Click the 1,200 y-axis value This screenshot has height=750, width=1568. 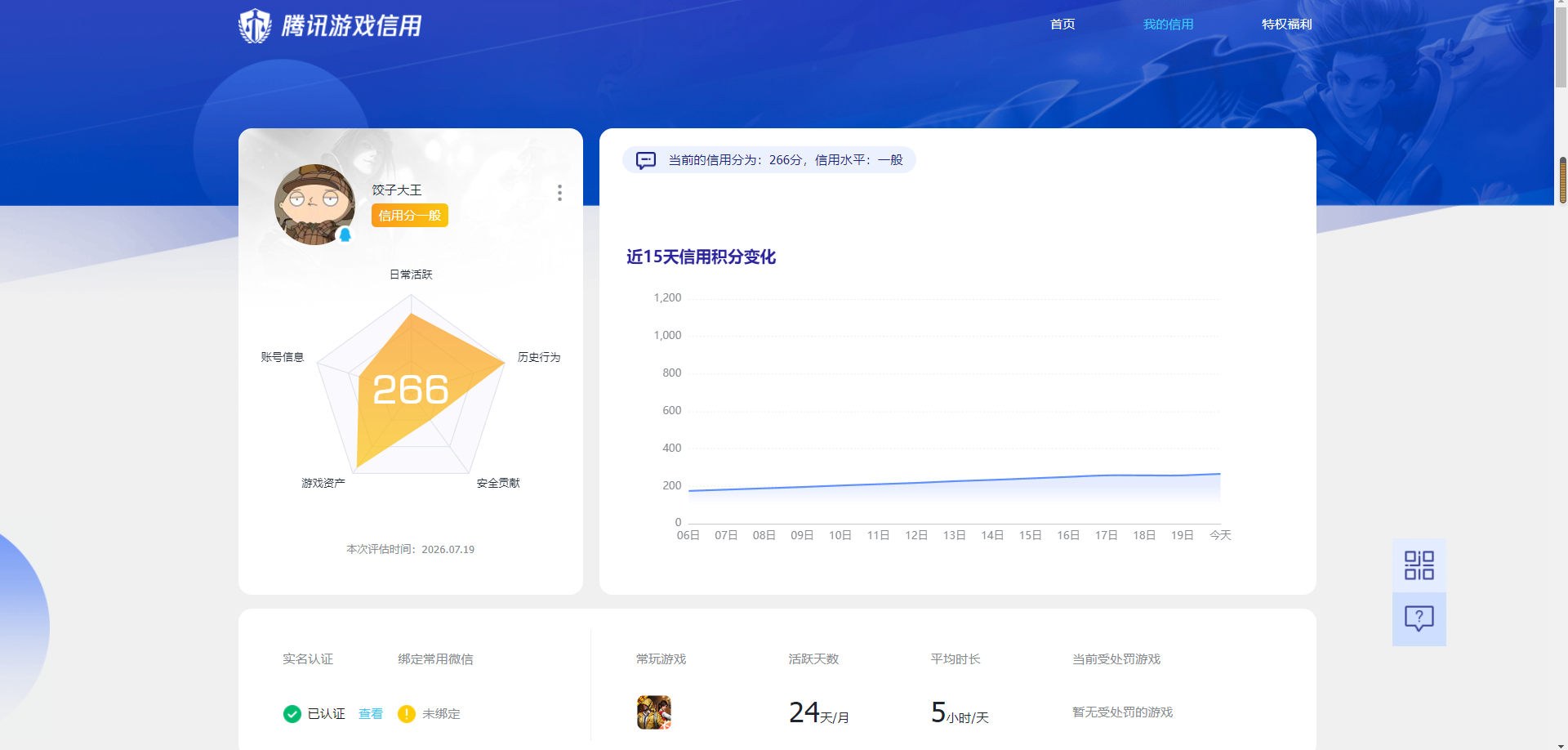coord(667,297)
